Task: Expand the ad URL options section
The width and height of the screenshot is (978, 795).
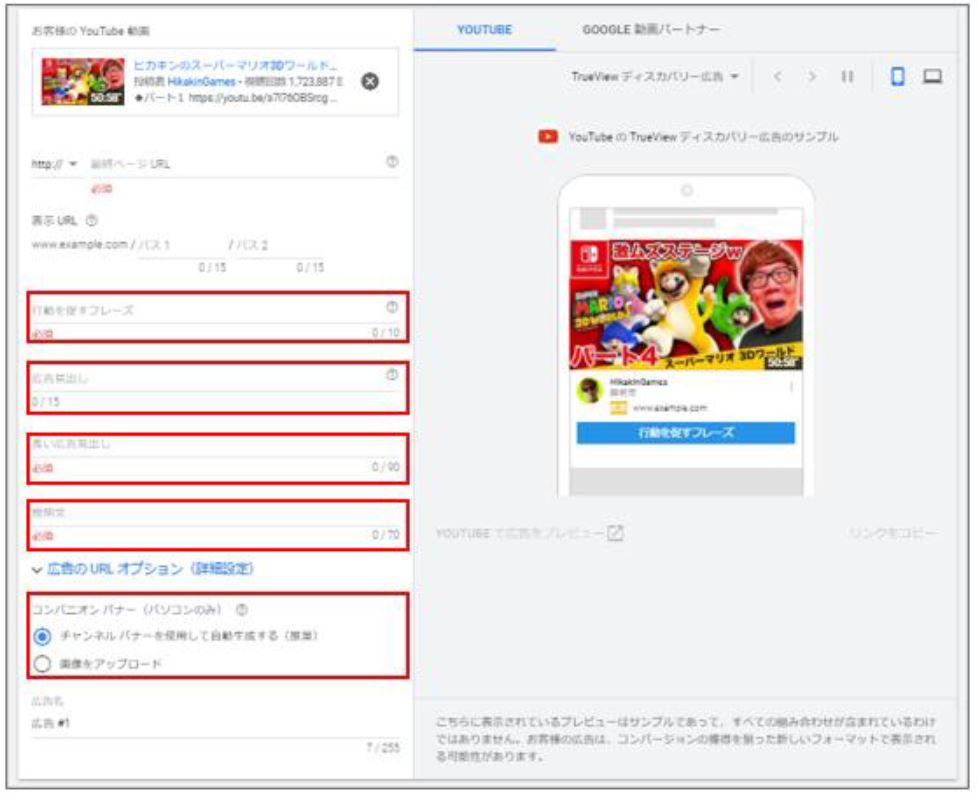Action: (143, 569)
